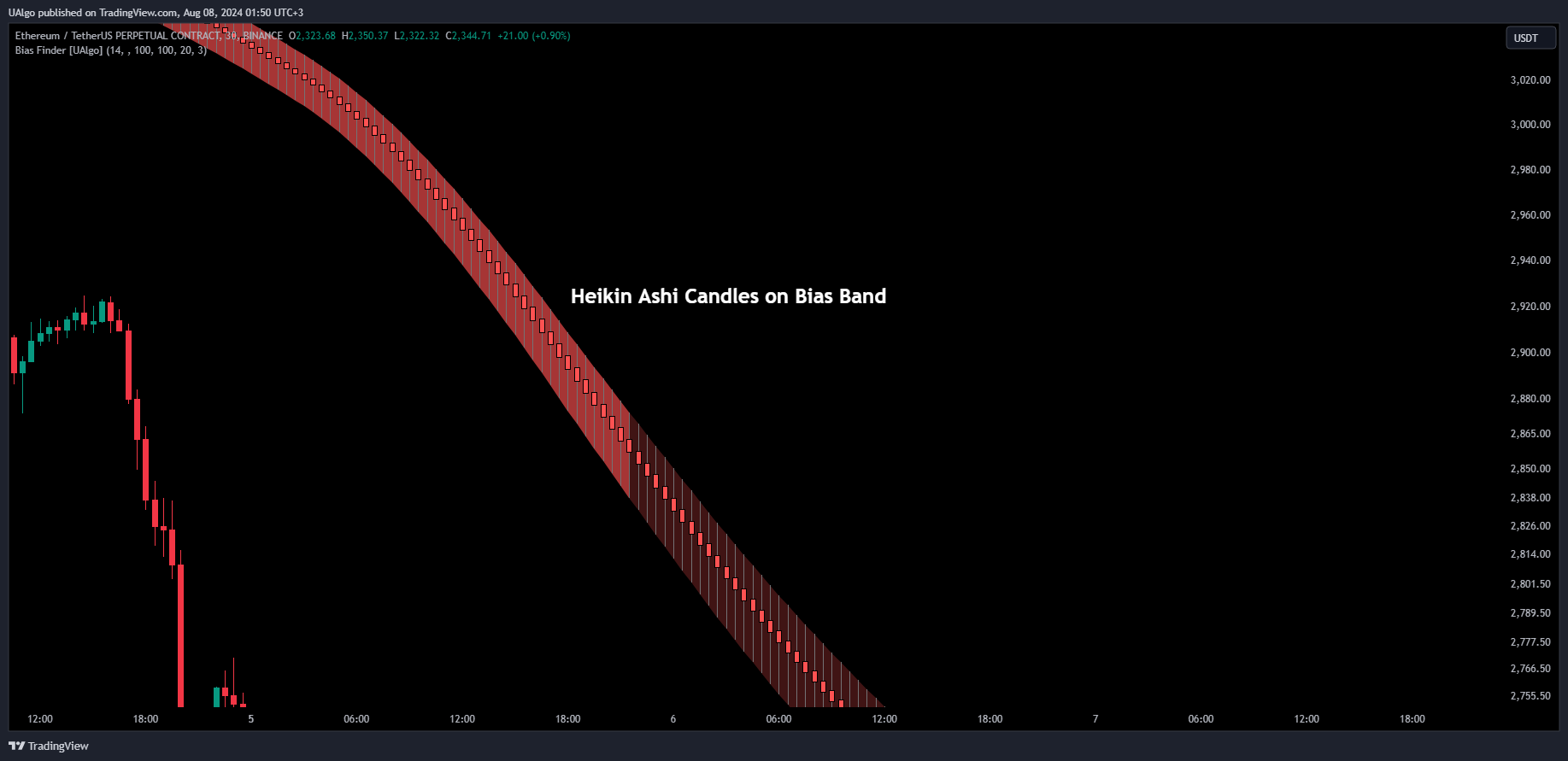
Task: Select the Bias Finder [UAlgo] indicator legend
Action: click(x=111, y=50)
